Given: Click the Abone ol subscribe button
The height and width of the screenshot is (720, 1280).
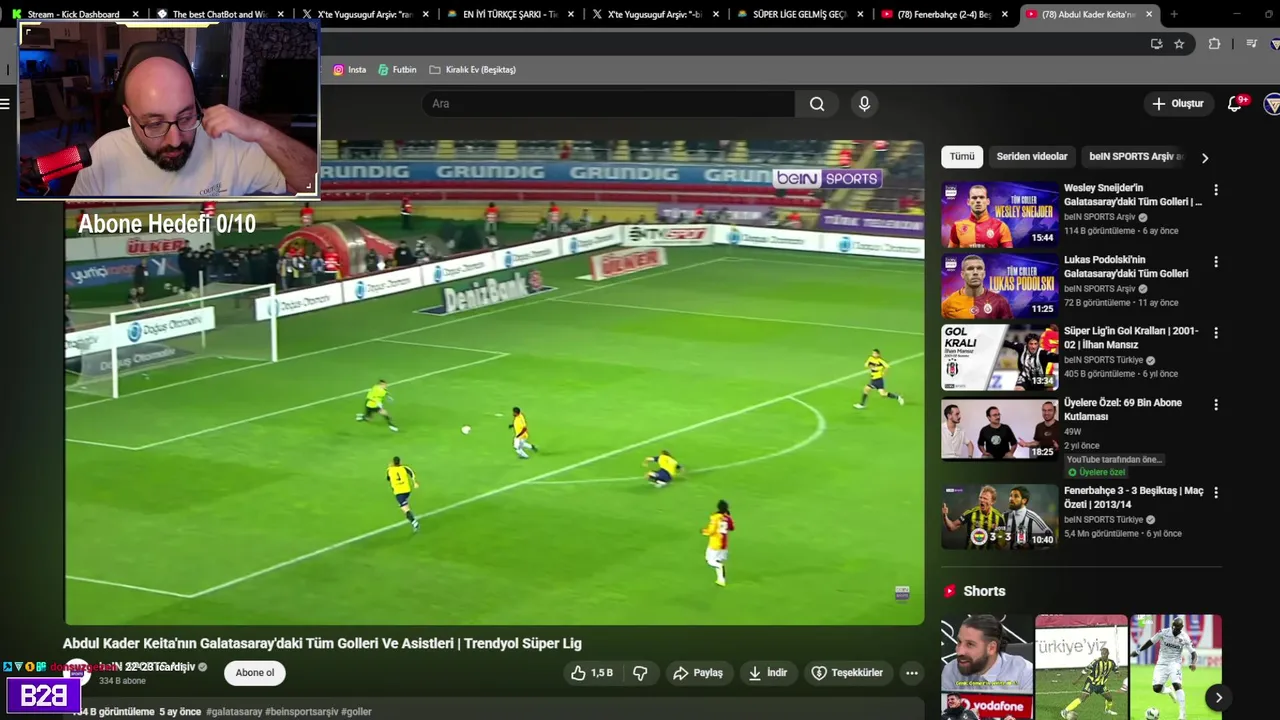Looking at the screenshot, I should point(254,673).
